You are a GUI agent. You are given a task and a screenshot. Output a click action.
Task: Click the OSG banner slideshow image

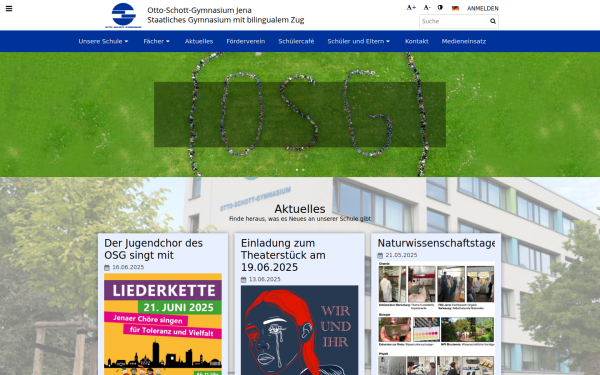click(300, 114)
